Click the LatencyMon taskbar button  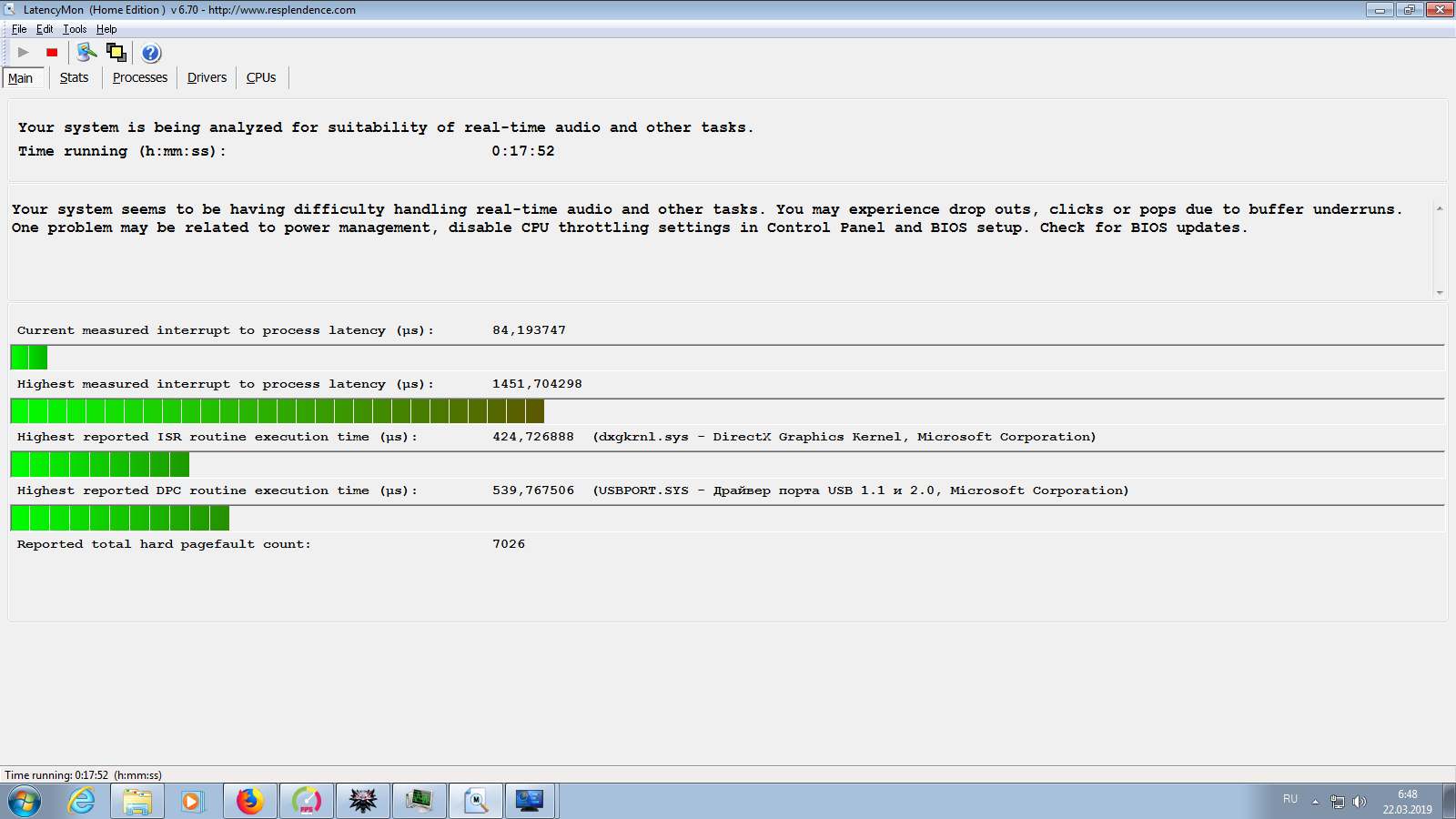click(476, 802)
